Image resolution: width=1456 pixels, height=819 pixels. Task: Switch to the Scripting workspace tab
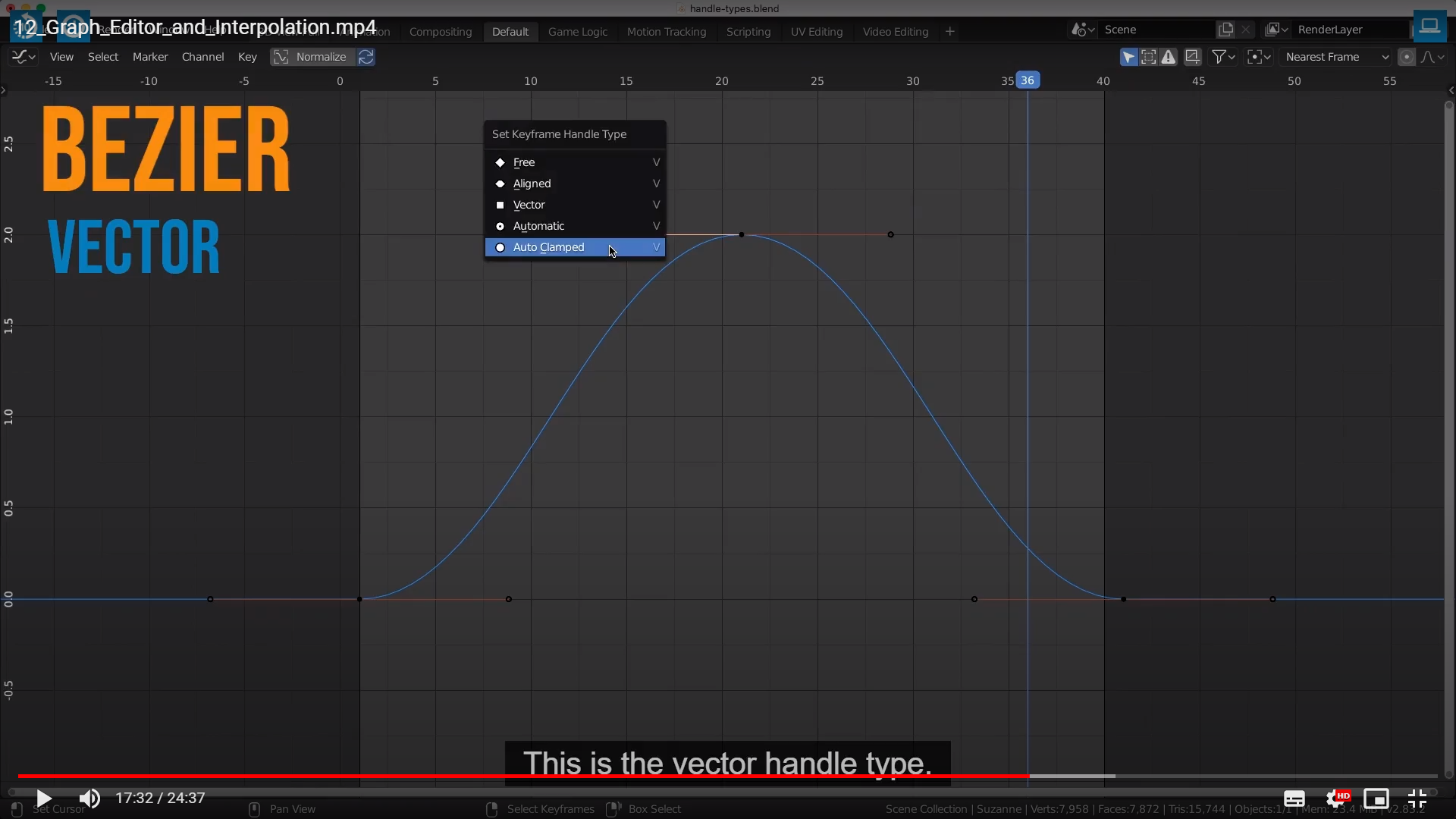coord(748,32)
